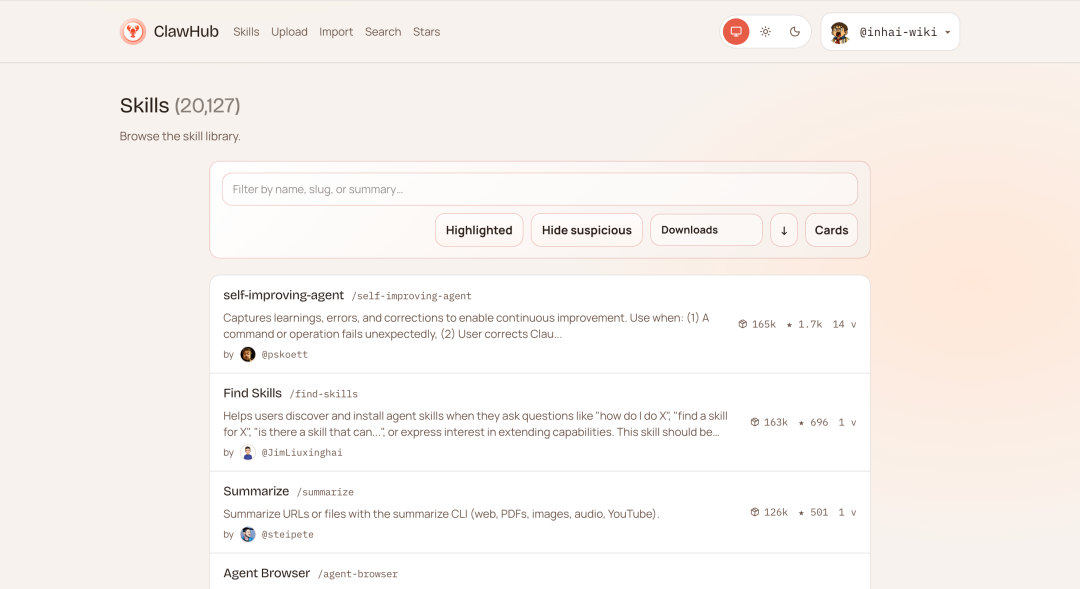
Task: Open the Downloads sort dropdown
Action: tap(706, 229)
